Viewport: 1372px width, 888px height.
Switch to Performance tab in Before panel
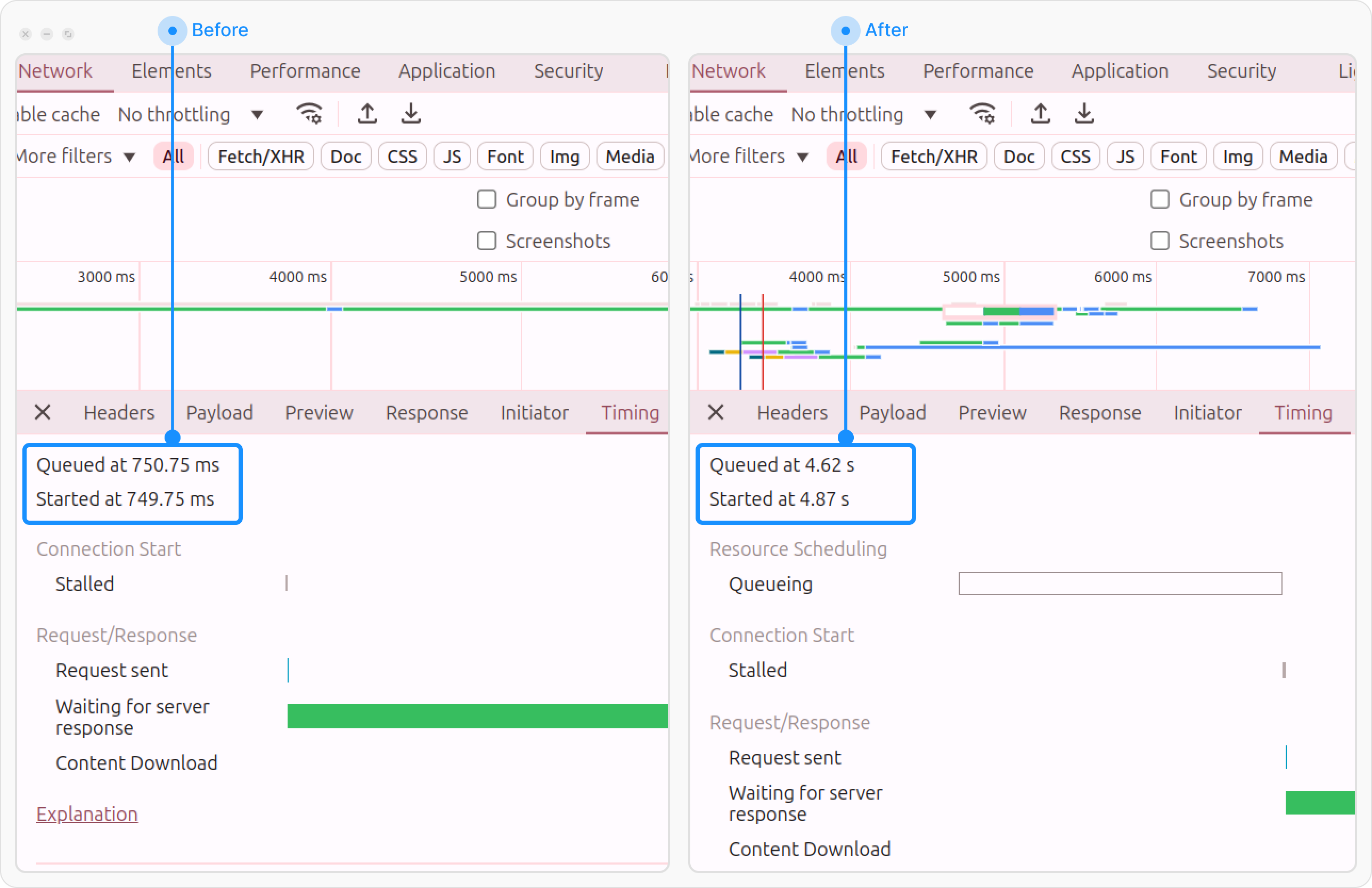pyautogui.click(x=305, y=71)
